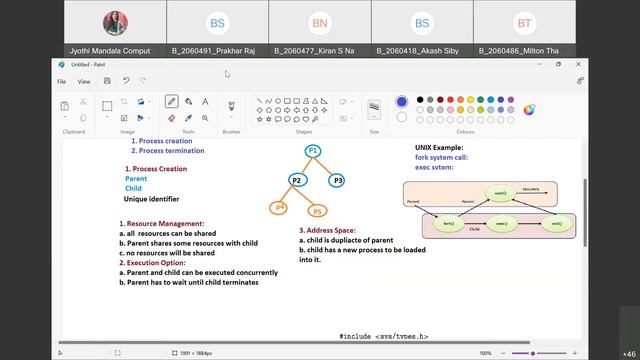Open the Edit colours wheel
Image resolution: width=640 pixels, height=360 pixels.
click(x=529, y=110)
